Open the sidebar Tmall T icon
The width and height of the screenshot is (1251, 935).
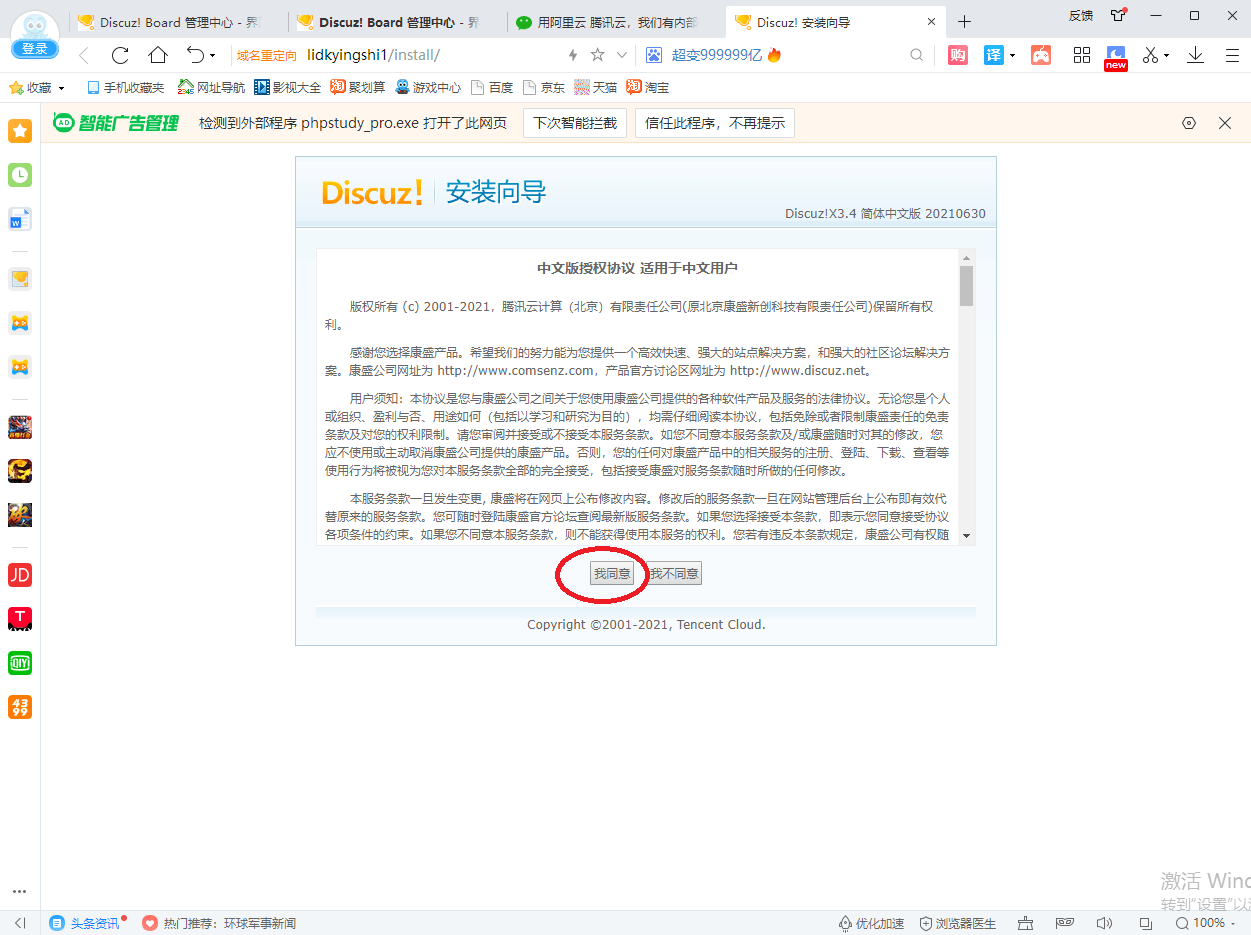[20, 618]
